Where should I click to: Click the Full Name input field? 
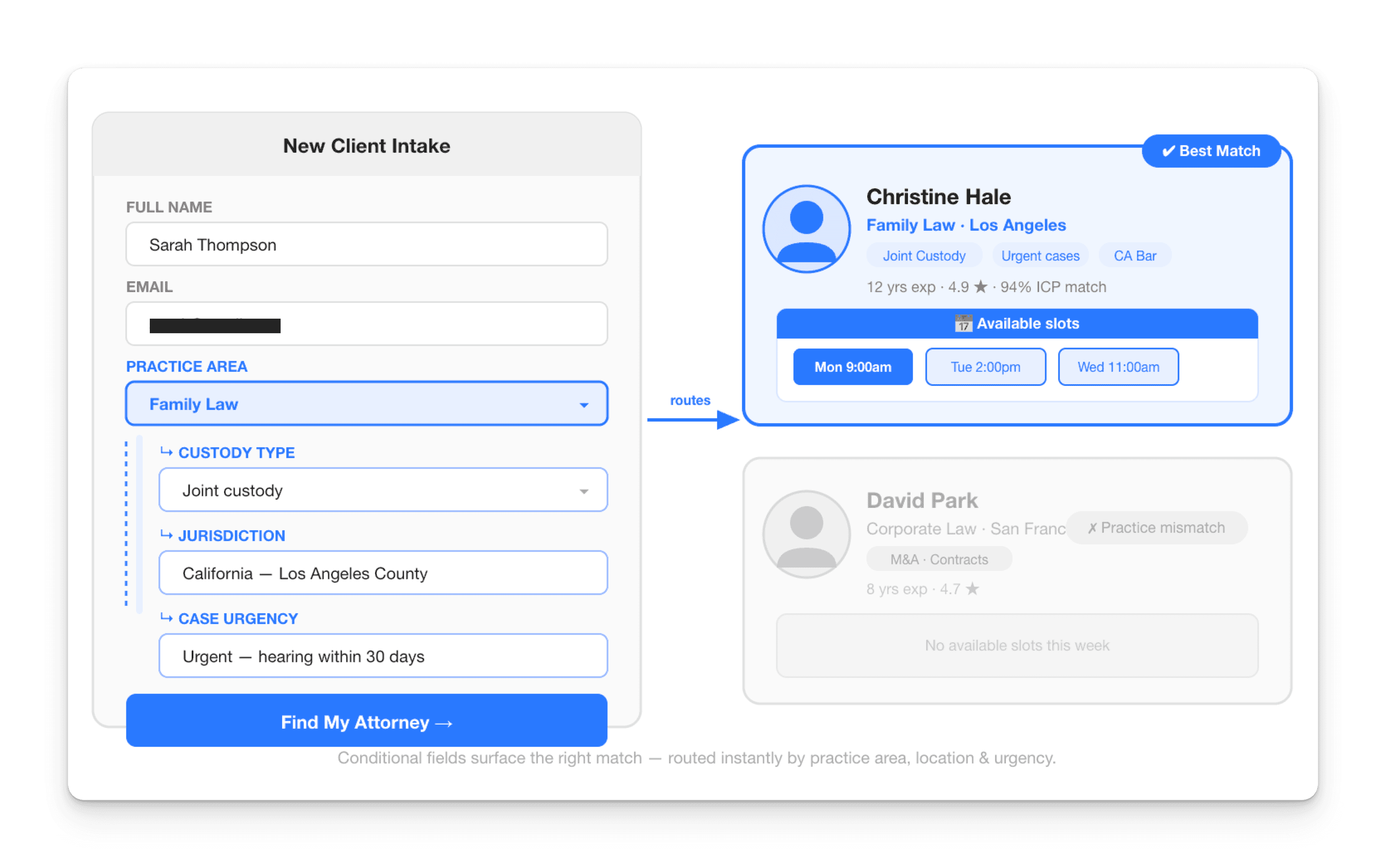point(366,244)
